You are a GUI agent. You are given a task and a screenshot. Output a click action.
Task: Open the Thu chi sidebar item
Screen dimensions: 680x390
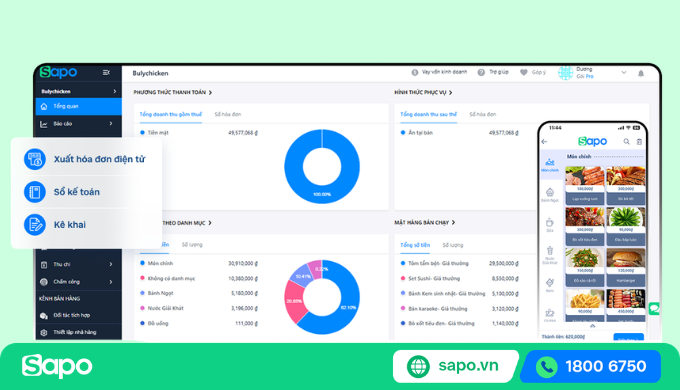coord(78,264)
